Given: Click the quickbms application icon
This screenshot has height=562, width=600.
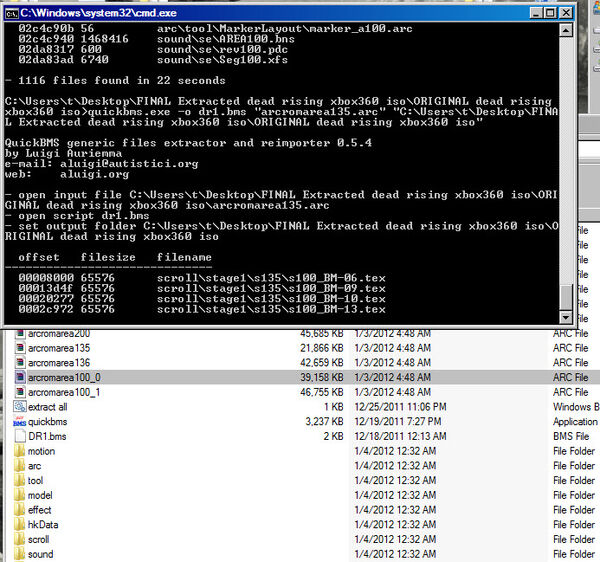Looking at the screenshot, I should [x=20, y=422].
